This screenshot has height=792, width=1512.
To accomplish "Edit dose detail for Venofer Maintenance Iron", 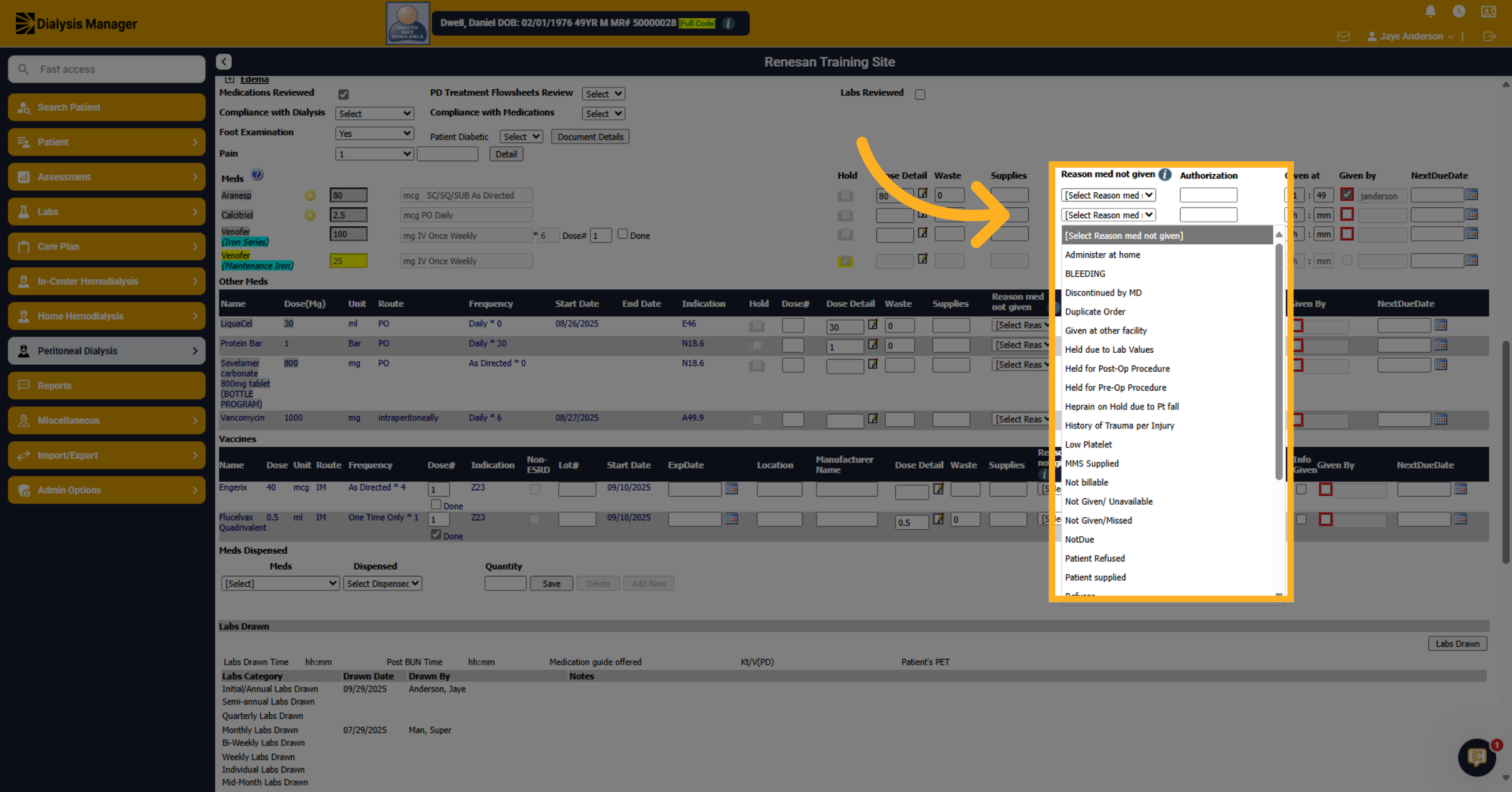I will tap(922, 258).
